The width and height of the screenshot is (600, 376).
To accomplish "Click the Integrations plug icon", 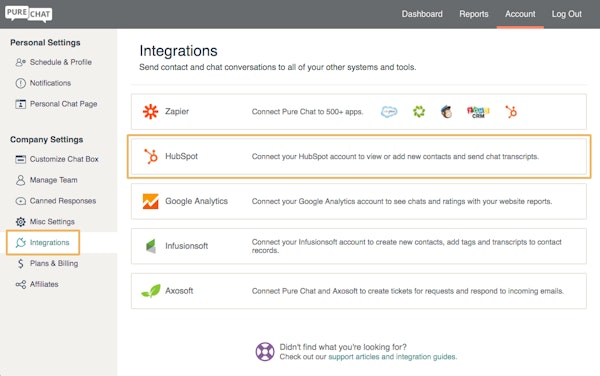I will tap(20, 243).
